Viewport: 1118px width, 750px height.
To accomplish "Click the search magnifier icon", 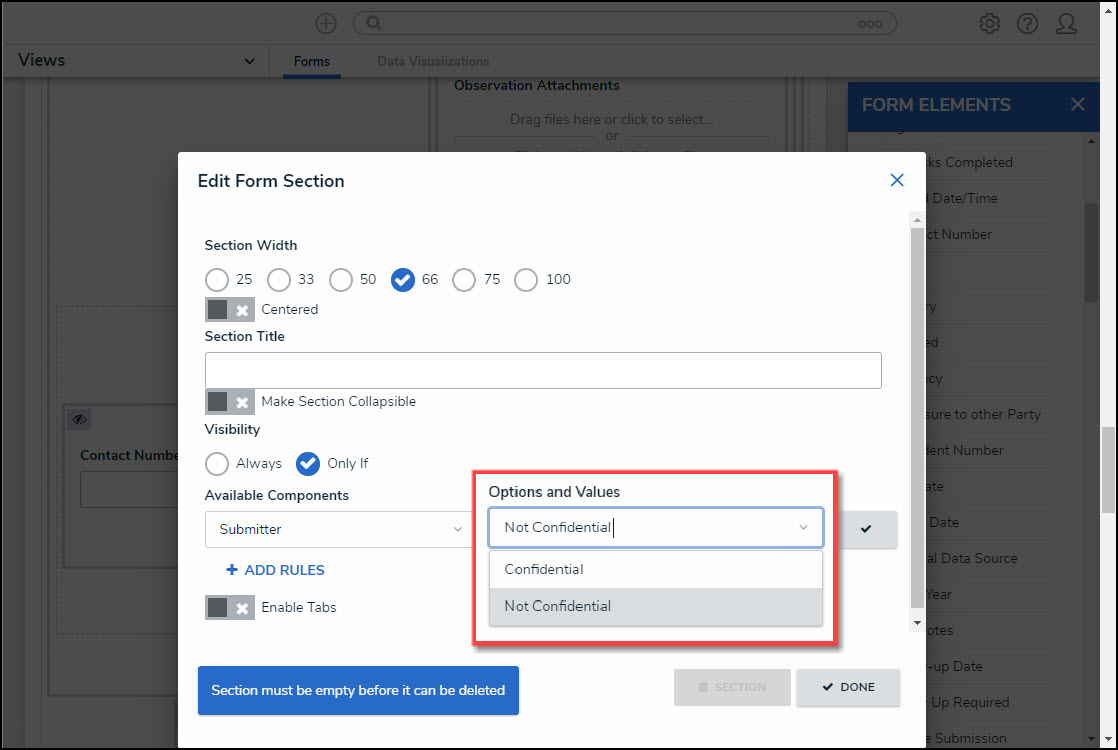I will (x=374, y=24).
